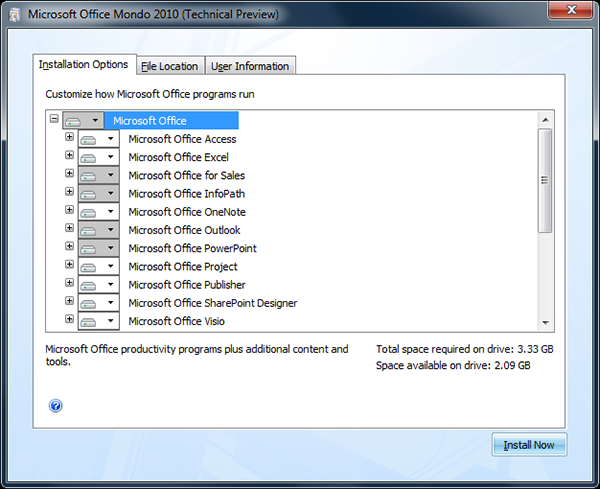Close the Office Mondo 2010 setup window

coord(571,10)
